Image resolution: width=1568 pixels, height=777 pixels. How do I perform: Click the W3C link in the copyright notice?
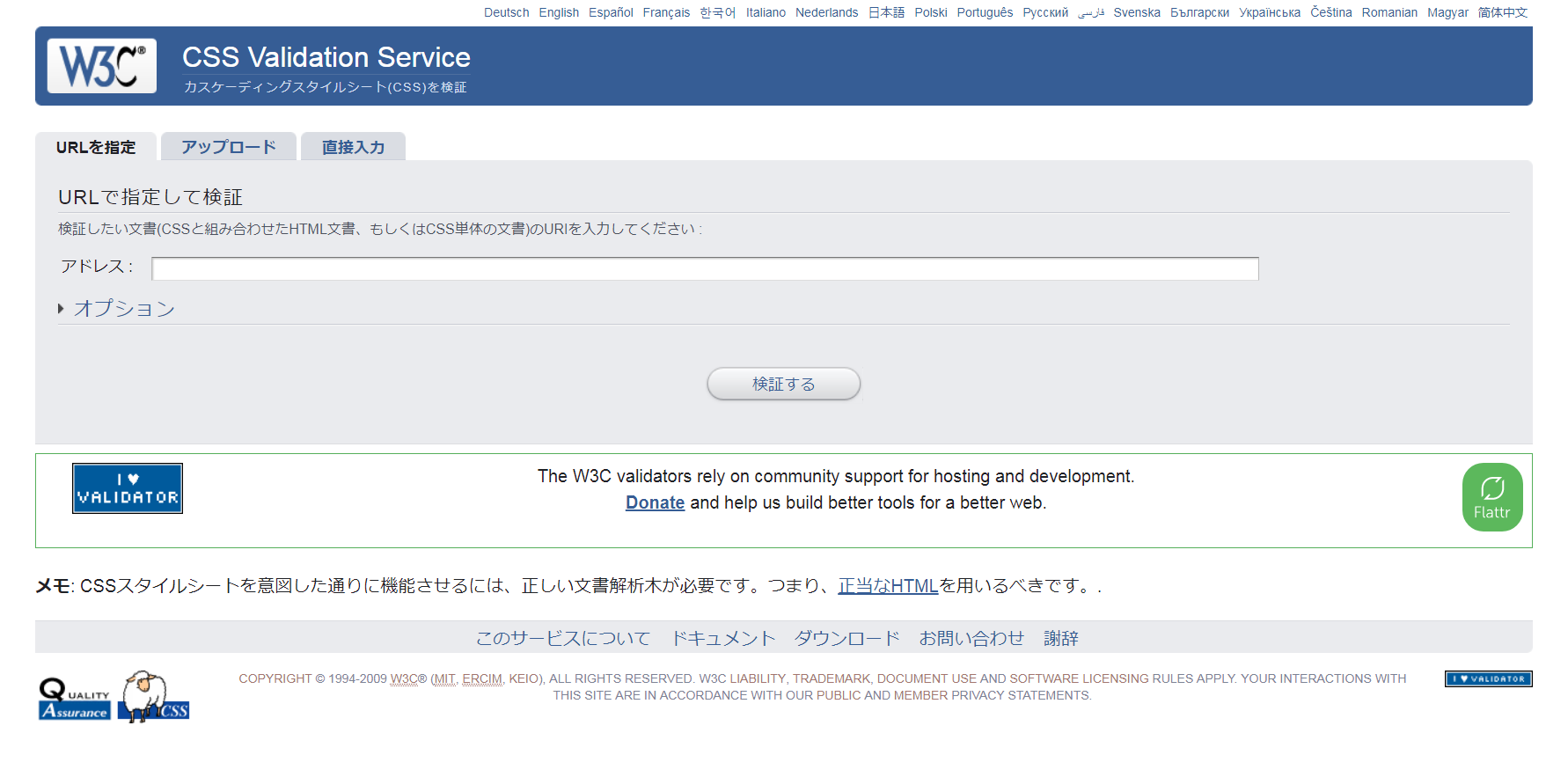tap(404, 678)
